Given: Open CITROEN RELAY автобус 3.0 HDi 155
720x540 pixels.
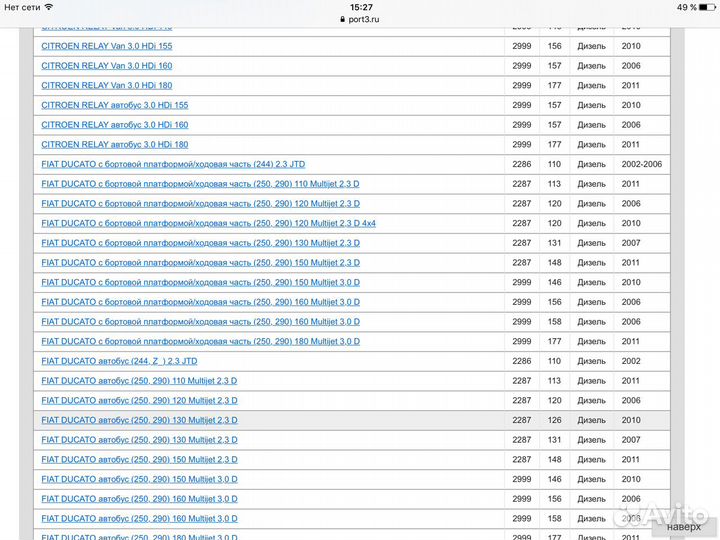Looking at the screenshot, I should (114, 105).
